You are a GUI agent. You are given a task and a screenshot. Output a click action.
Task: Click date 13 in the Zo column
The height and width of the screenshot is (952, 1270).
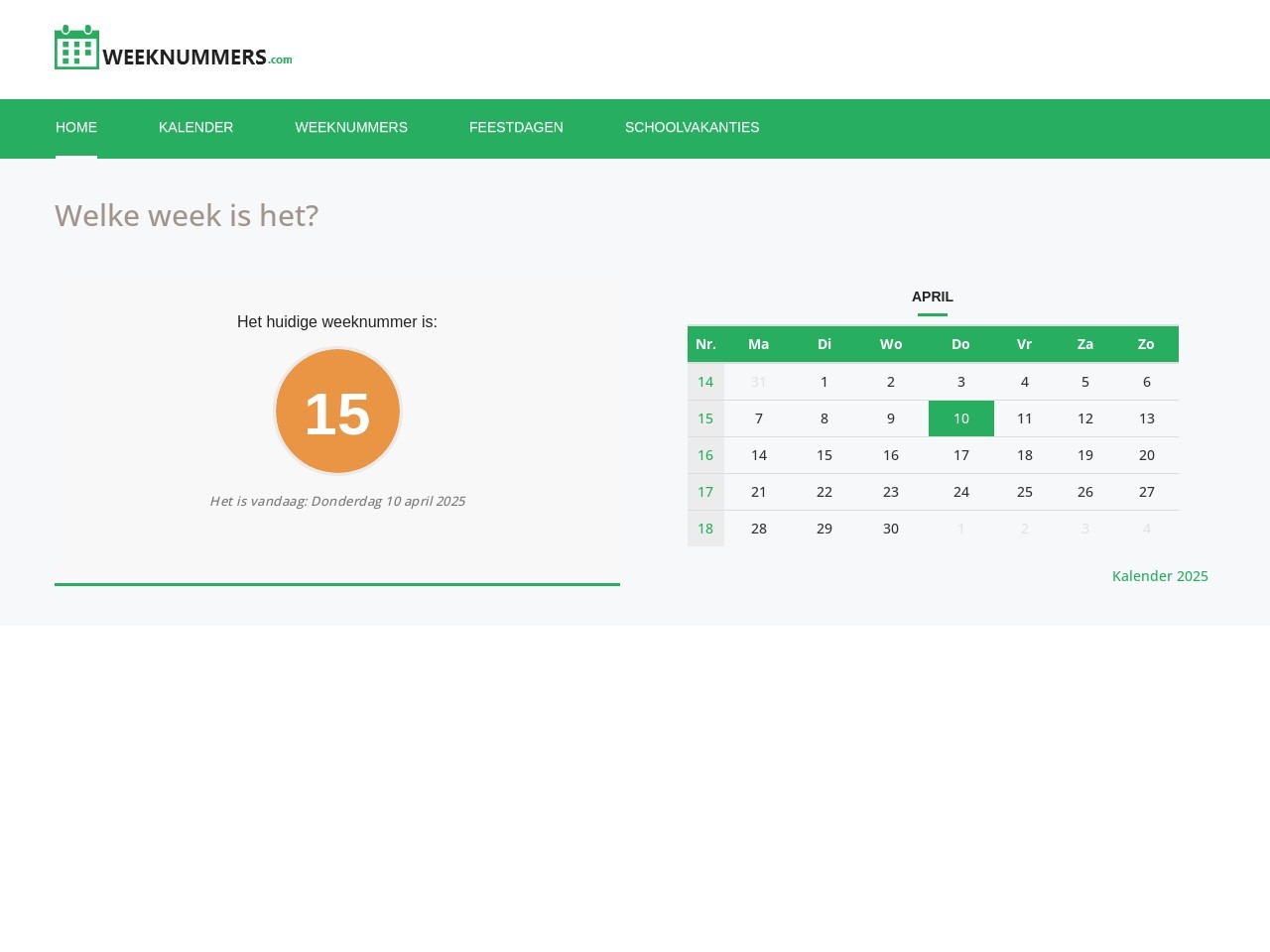pos(1147,418)
